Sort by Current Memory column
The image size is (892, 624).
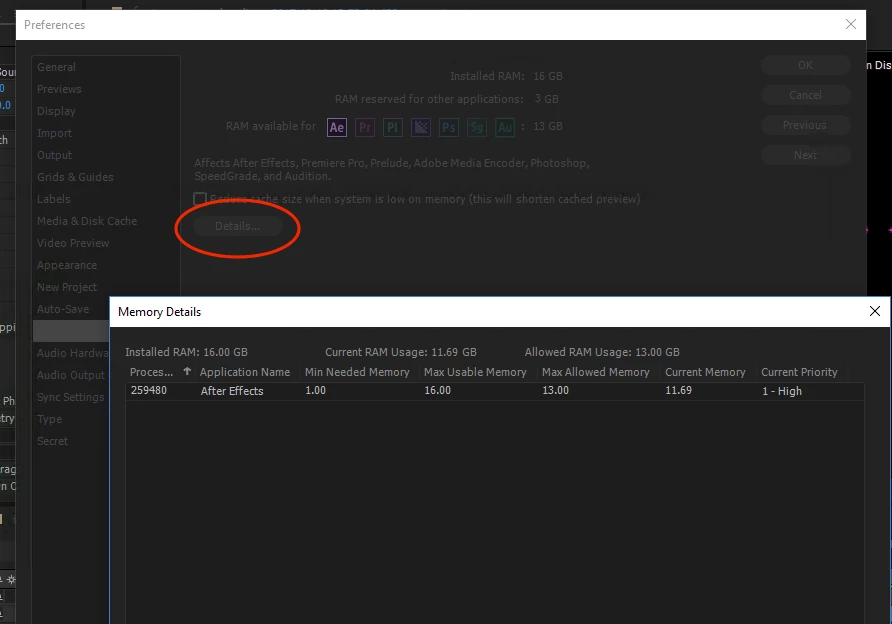coord(705,372)
